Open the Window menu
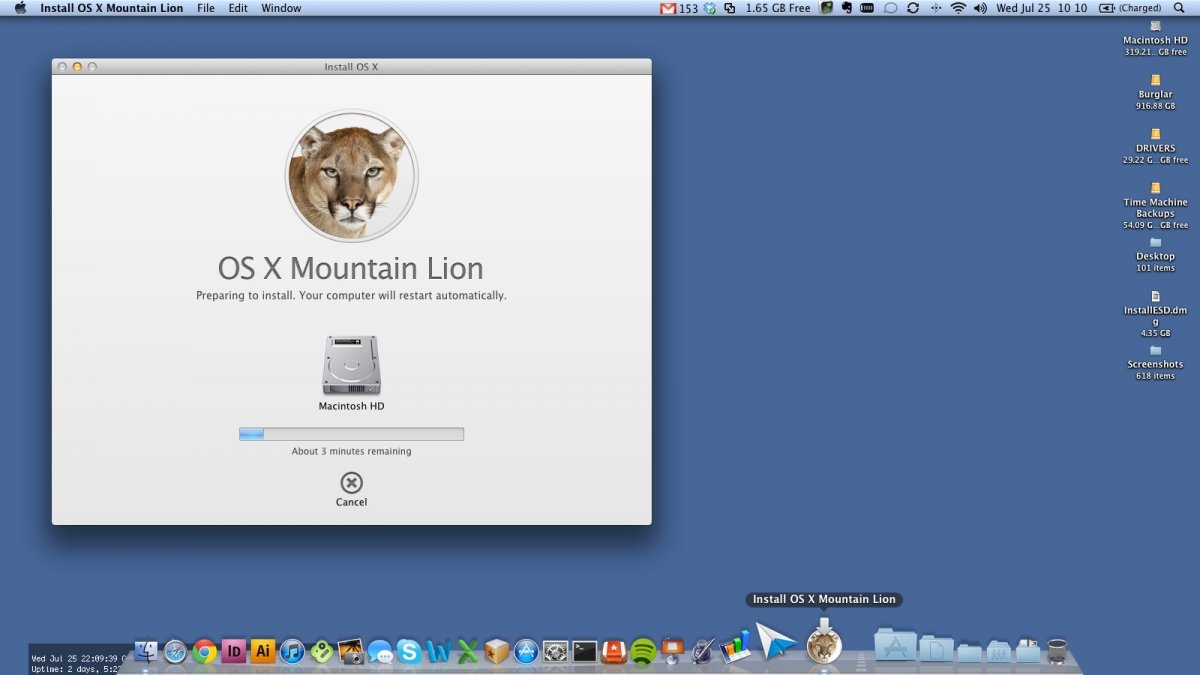This screenshot has height=675, width=1200. pyautogui.click(x=281, y=8)
